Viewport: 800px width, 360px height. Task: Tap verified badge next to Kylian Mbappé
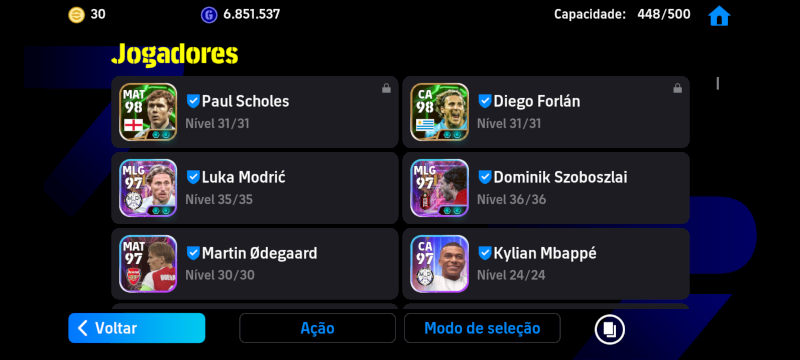(x=484, y=253)
